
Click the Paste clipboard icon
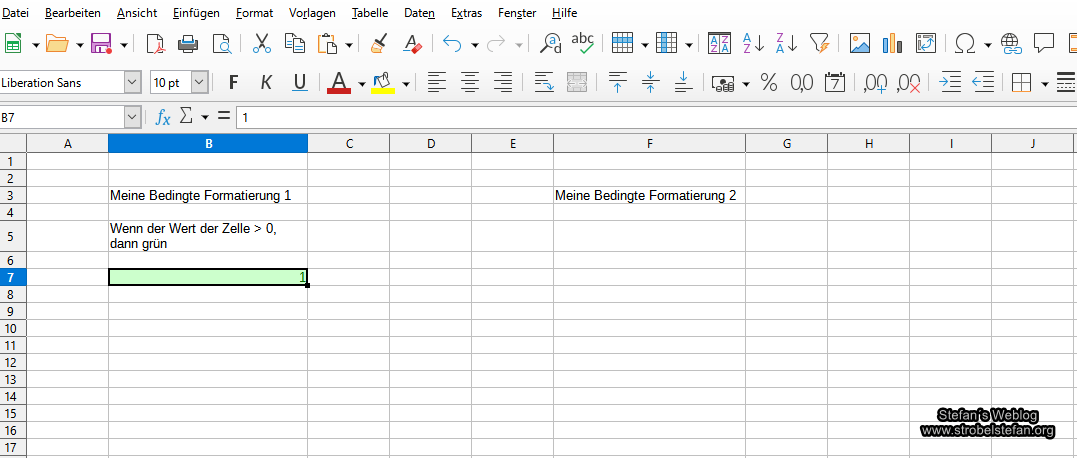[x=328, y=44]
